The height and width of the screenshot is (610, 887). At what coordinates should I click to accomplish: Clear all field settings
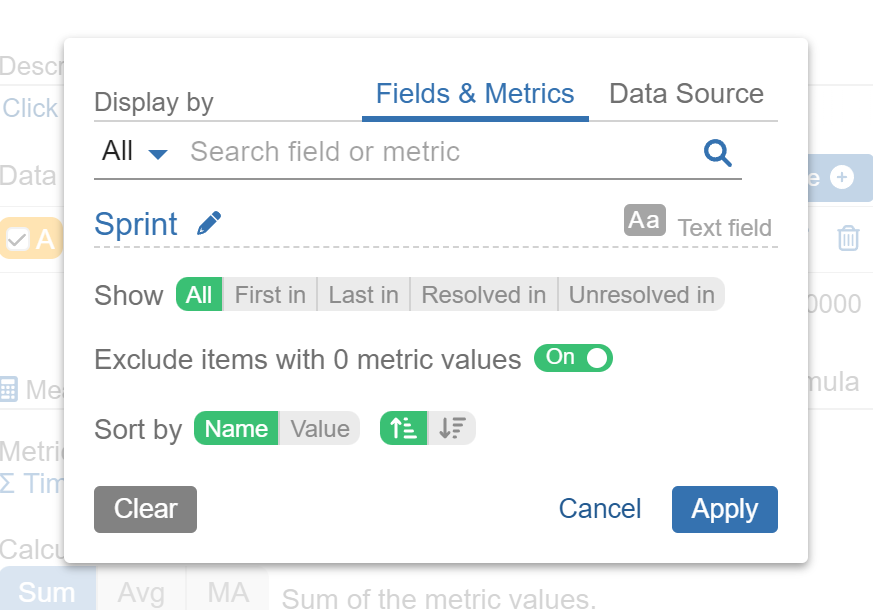145,509
